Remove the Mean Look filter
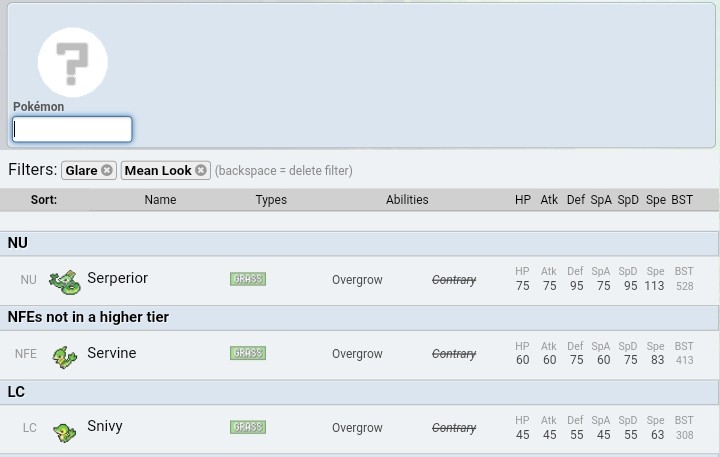Image resolution: width=720 pixels, height=457 pixels. point(201,170)
